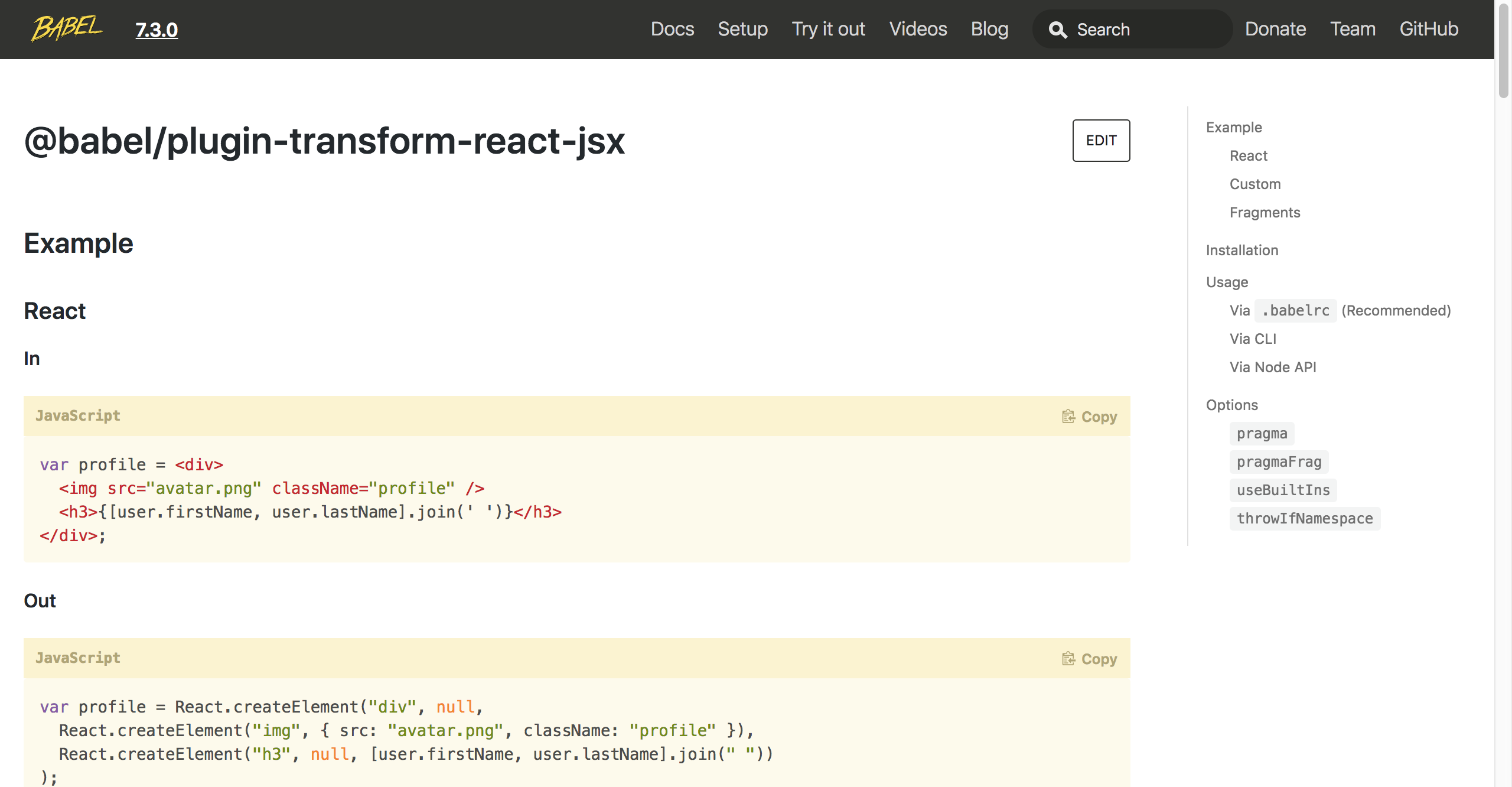Open the GitHub link in header
This screenshot has height=787, width=1512.
coord(1428,29)
